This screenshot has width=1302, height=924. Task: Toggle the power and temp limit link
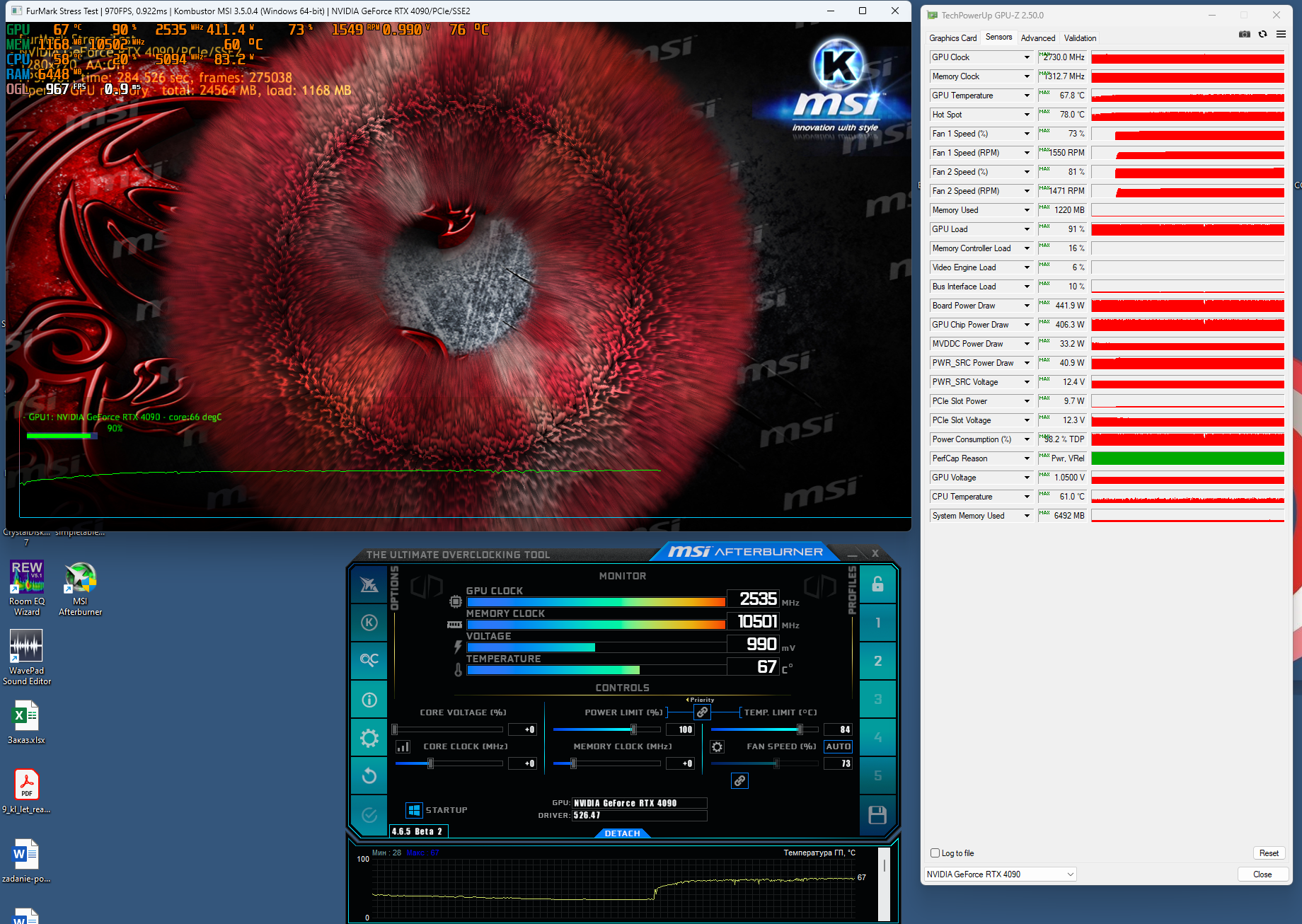[x=702, y=712]
